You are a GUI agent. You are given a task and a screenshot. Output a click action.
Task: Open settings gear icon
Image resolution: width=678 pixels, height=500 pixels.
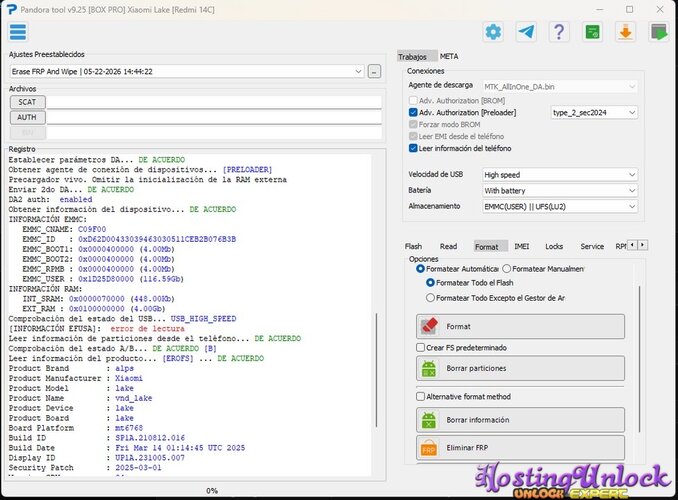tap(493, 32)
